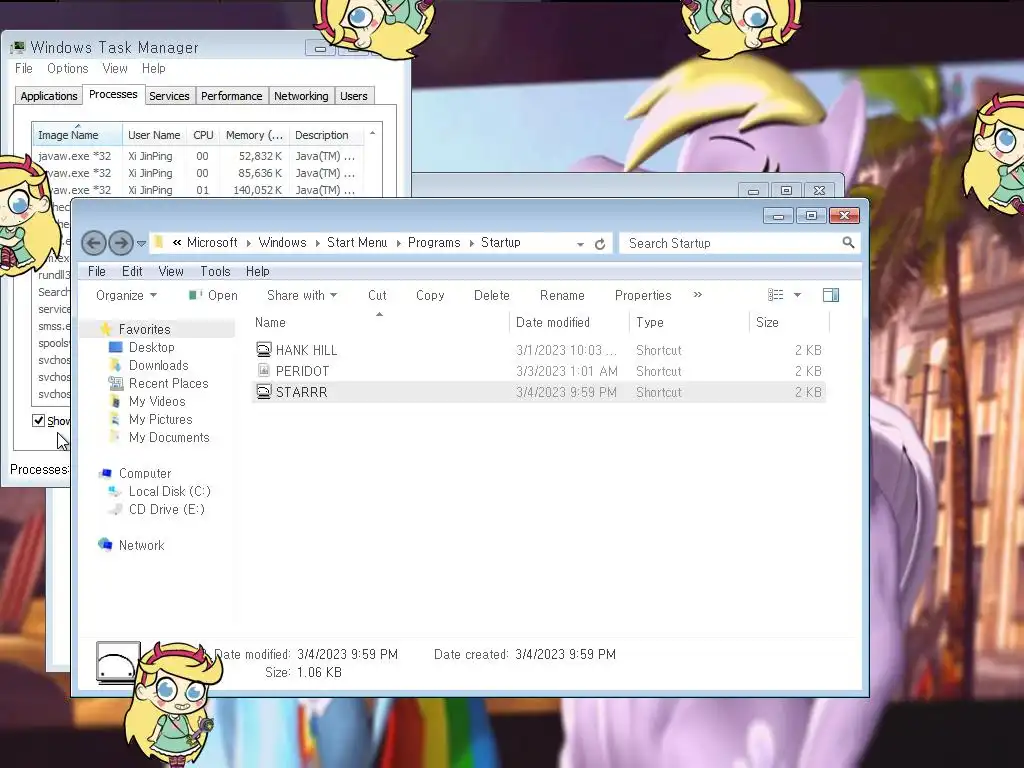Click Microsoft in the address breadcrumb

pyautogui.click(x=212, y=242)
